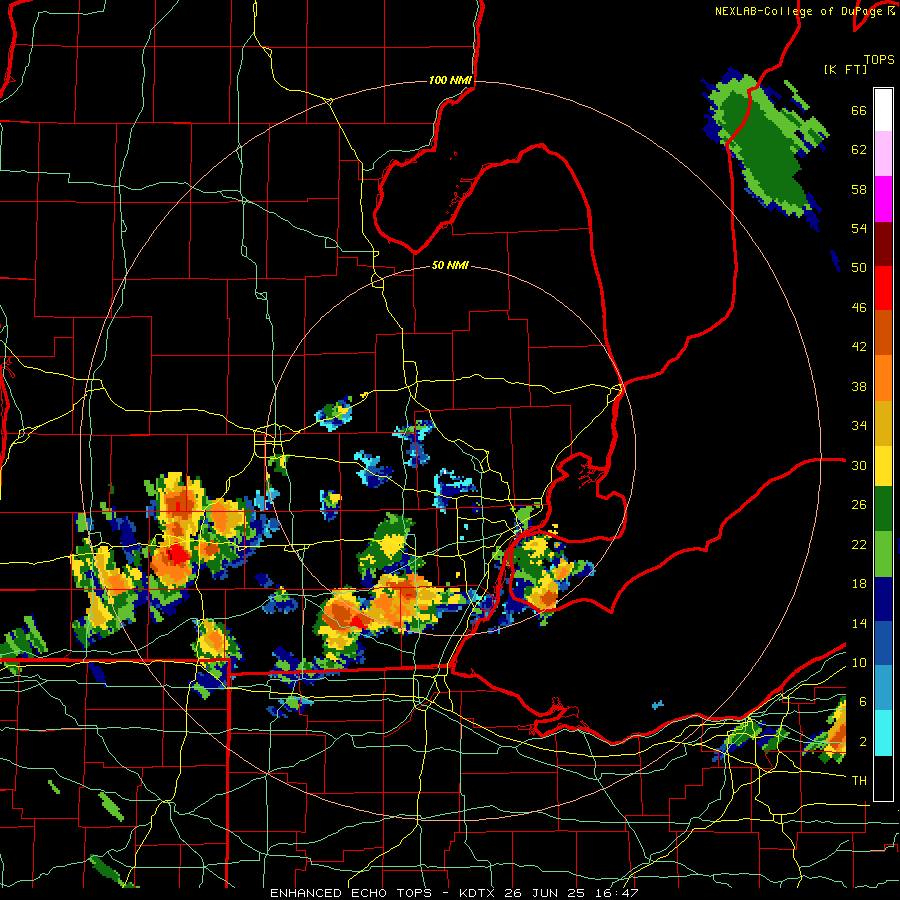Image resolution: width=900 pixels, height=900 pixels.
Task: Click the 6 value on the tops scale
Action: (x=863, y=701)
